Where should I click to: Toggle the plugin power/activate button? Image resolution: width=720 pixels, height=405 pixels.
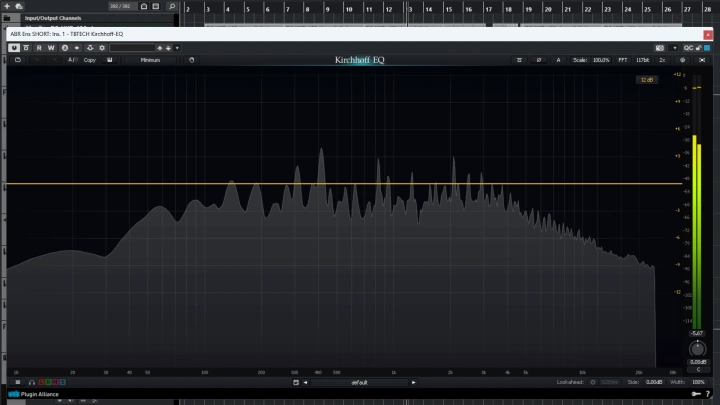pos(14,47)
